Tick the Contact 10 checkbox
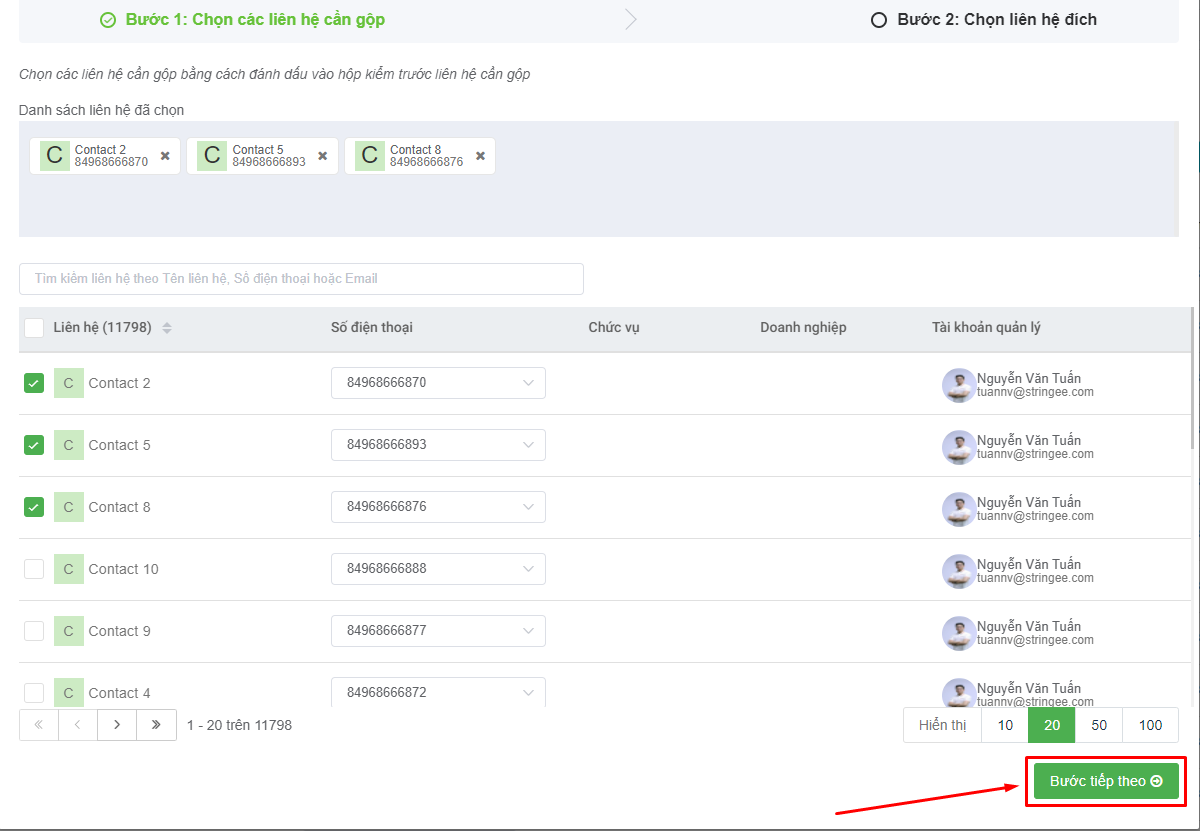 [x=34, y=569]
